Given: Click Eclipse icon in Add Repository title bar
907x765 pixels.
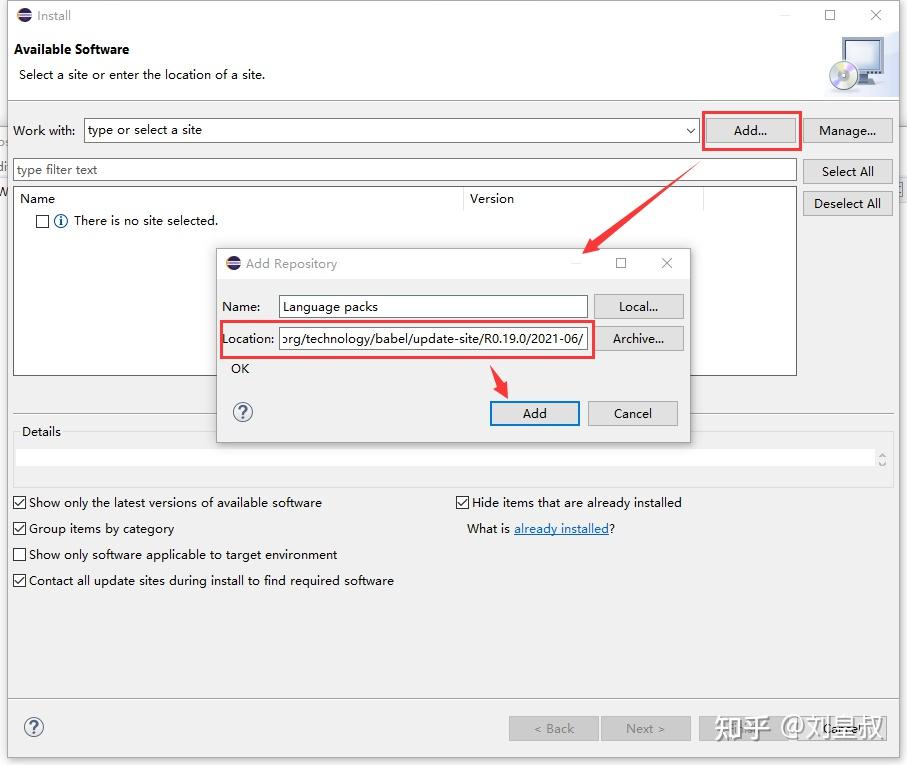Looking at the screenshot, I should (x=234, y=263).
